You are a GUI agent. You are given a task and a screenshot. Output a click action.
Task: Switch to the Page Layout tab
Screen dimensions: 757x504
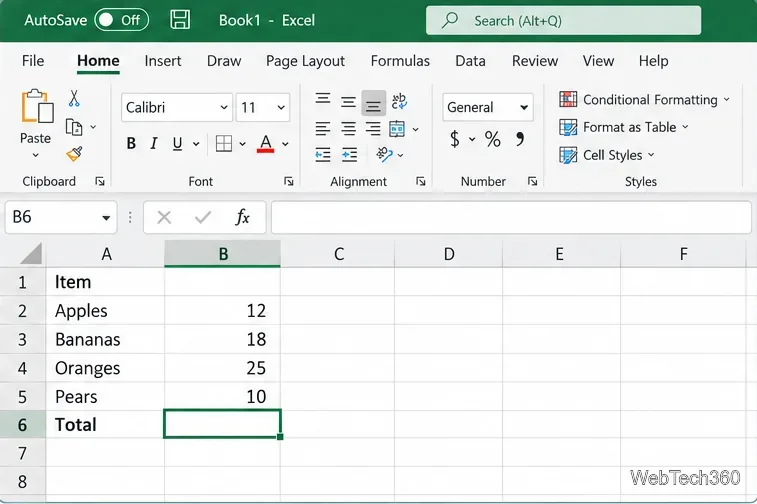point(305,61)
